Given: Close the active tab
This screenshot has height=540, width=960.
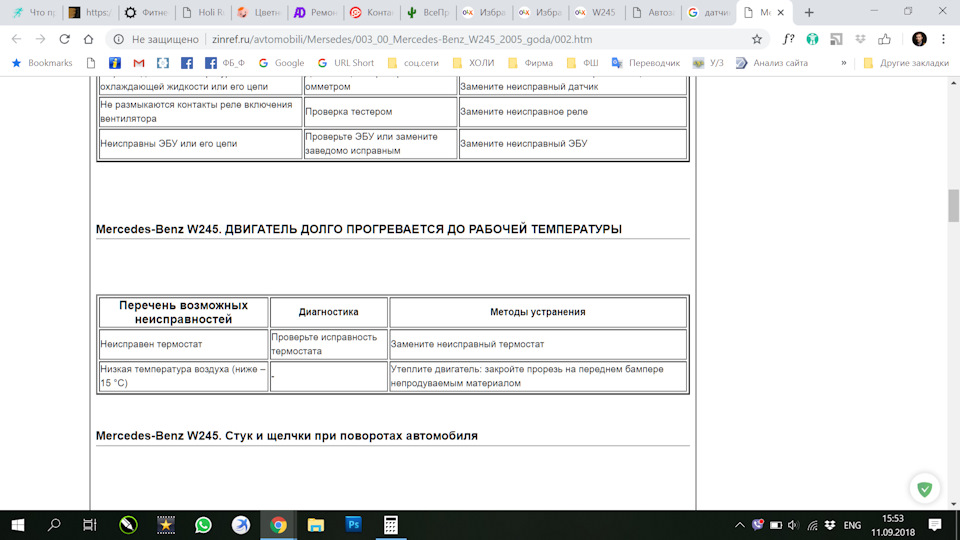Looking at the screenshot, I should [781, 12].
